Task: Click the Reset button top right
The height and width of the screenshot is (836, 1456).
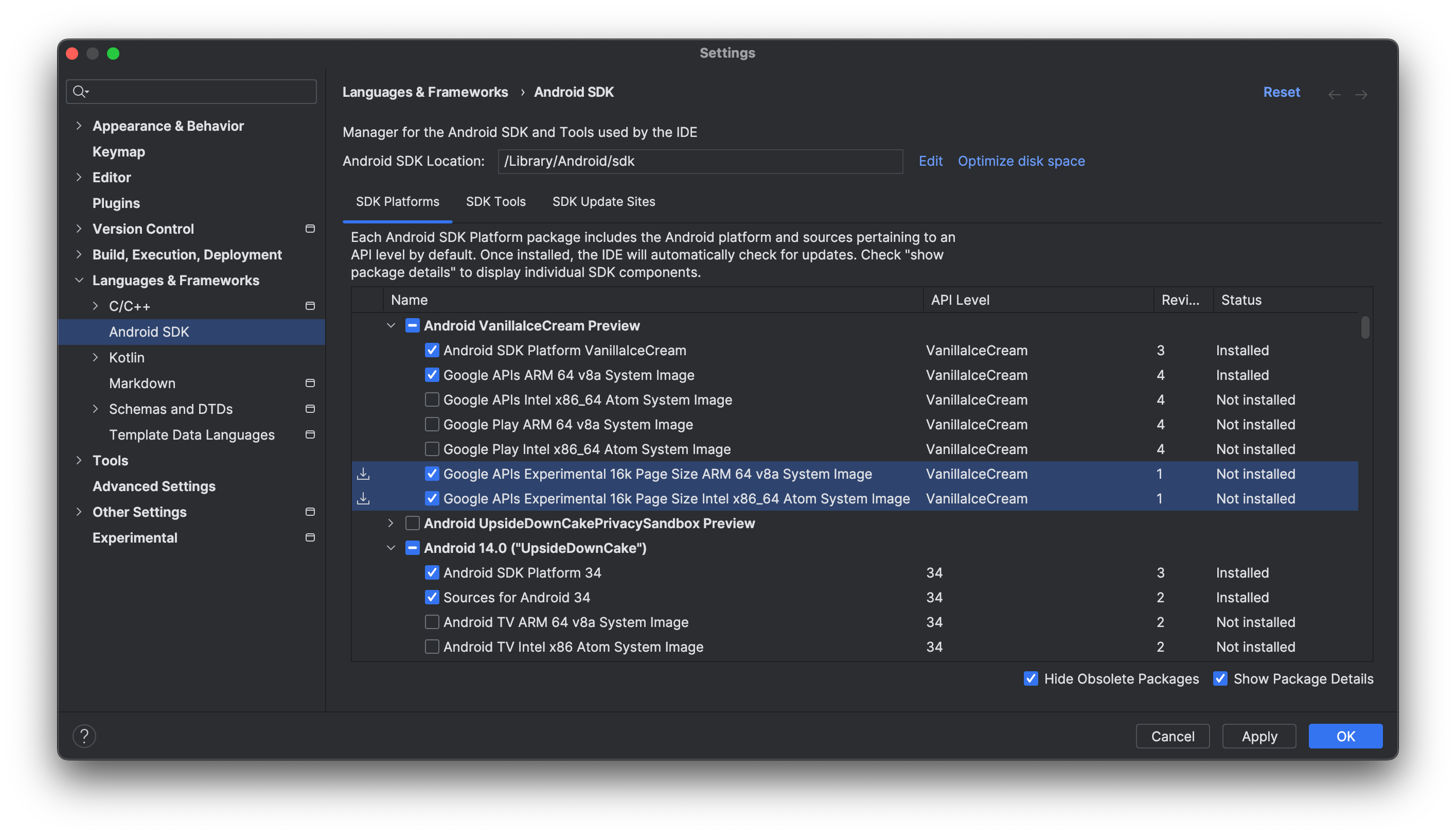Action: point(1281,91)
